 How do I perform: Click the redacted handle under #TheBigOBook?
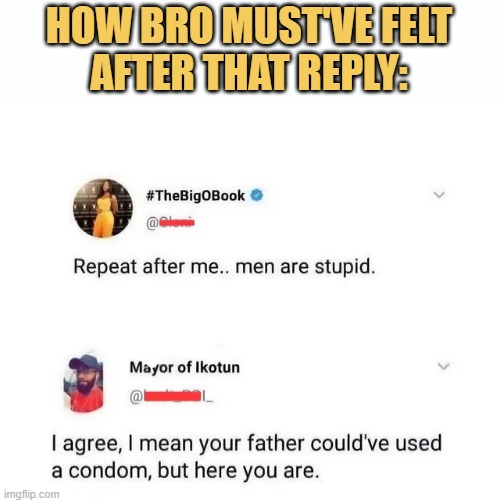(x=170, y=222)
